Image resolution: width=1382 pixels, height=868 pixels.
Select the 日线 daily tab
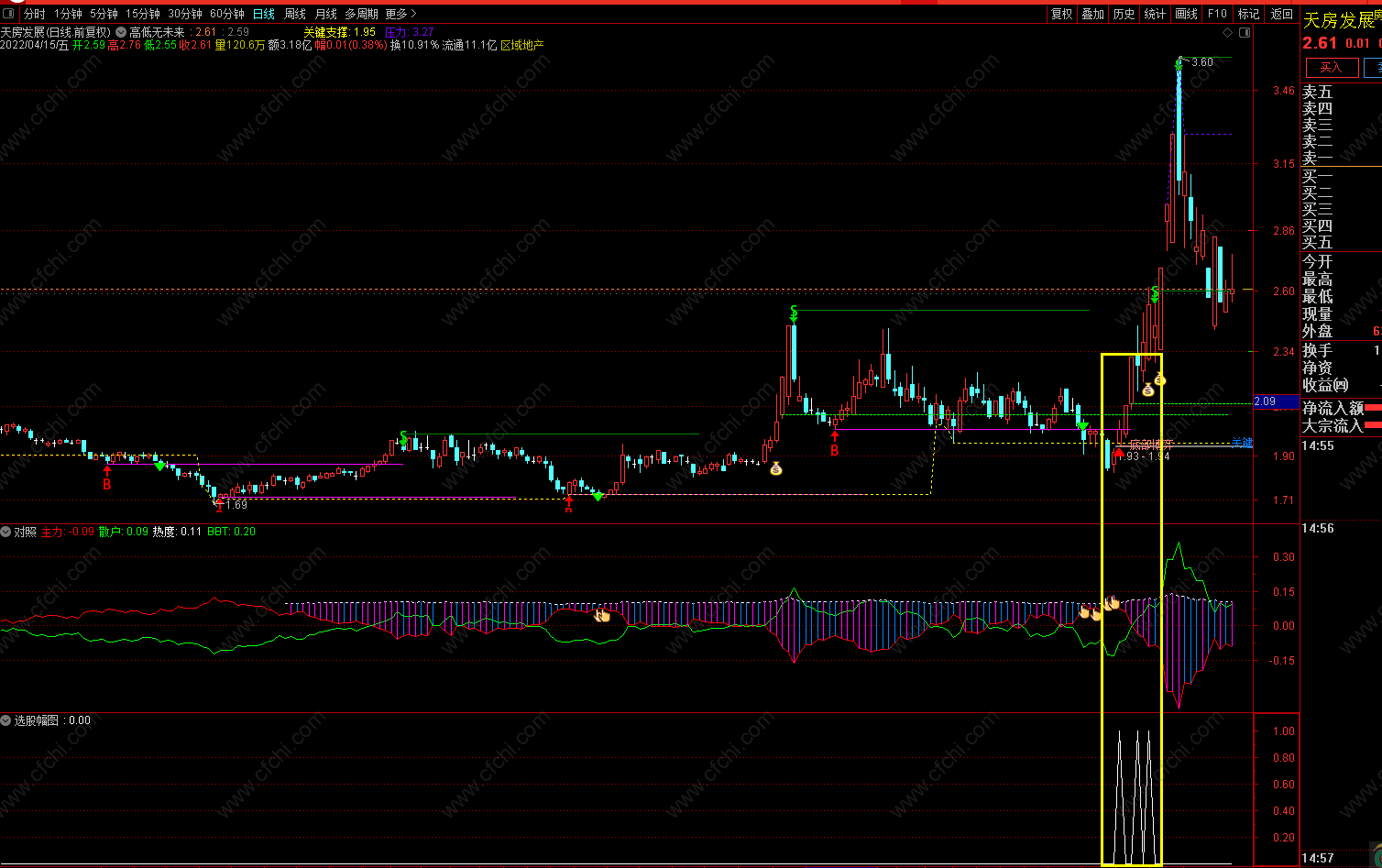coord(264,14)
